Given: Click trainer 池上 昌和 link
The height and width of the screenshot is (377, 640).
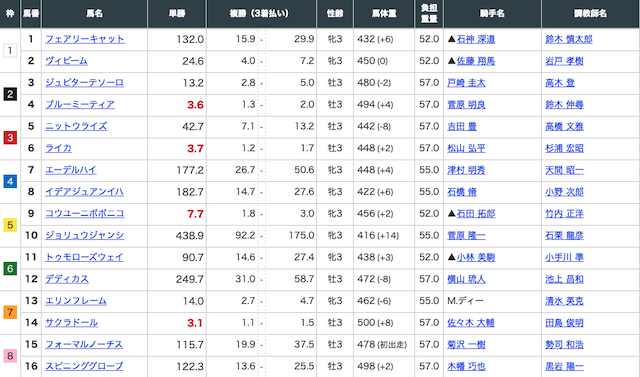Looking at the screenshot, I should click(564, 279).
